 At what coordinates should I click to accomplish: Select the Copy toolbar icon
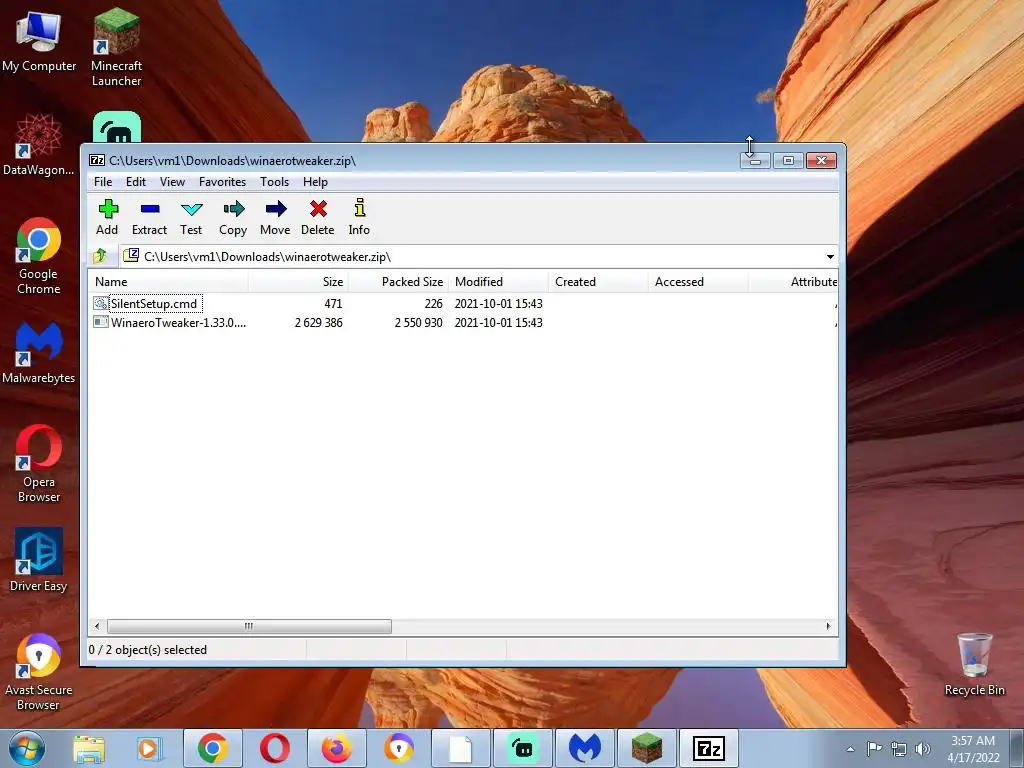tap(233, 217)
